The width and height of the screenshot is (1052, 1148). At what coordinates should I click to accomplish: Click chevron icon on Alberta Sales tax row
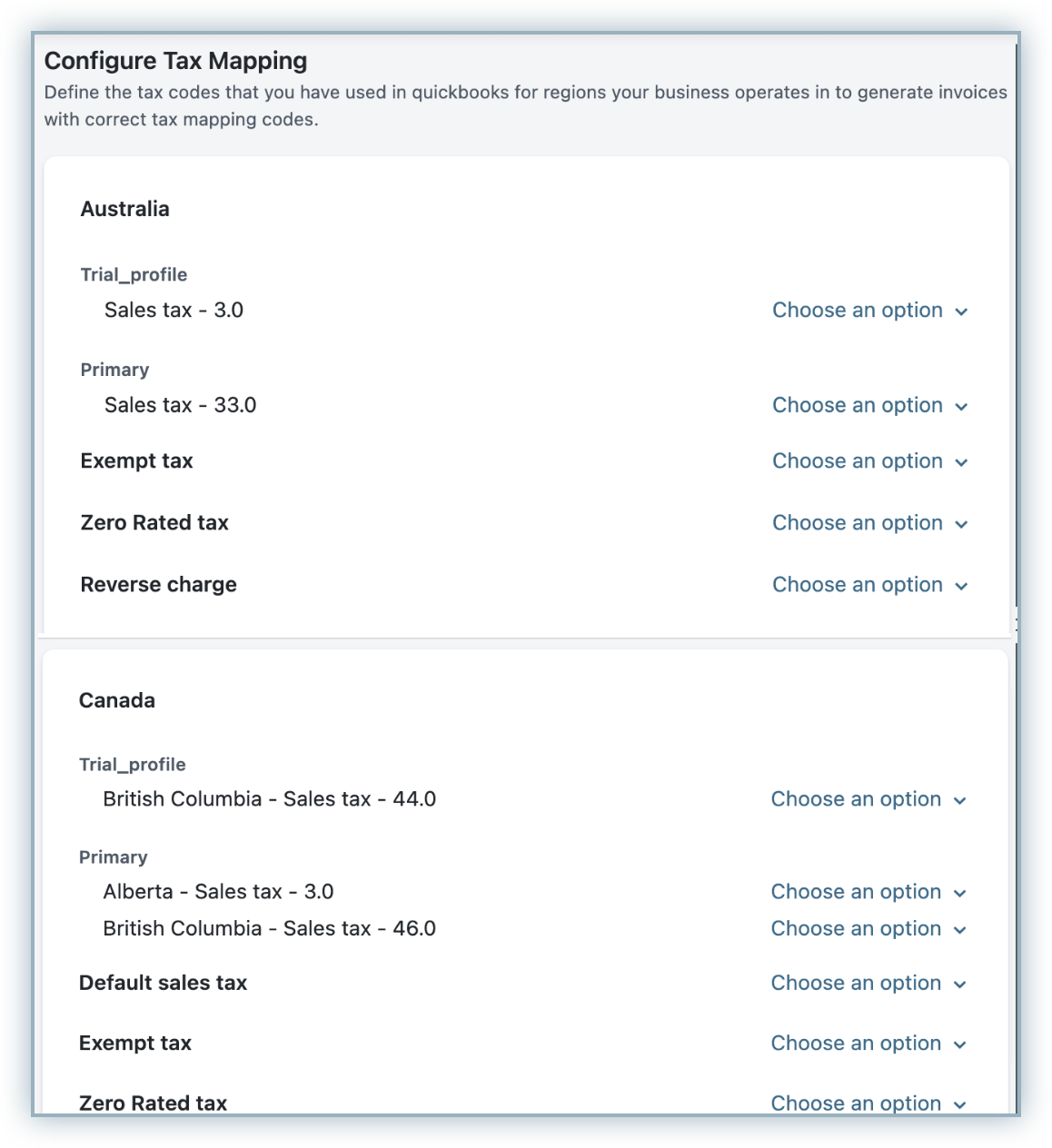[x=959, y=894]
